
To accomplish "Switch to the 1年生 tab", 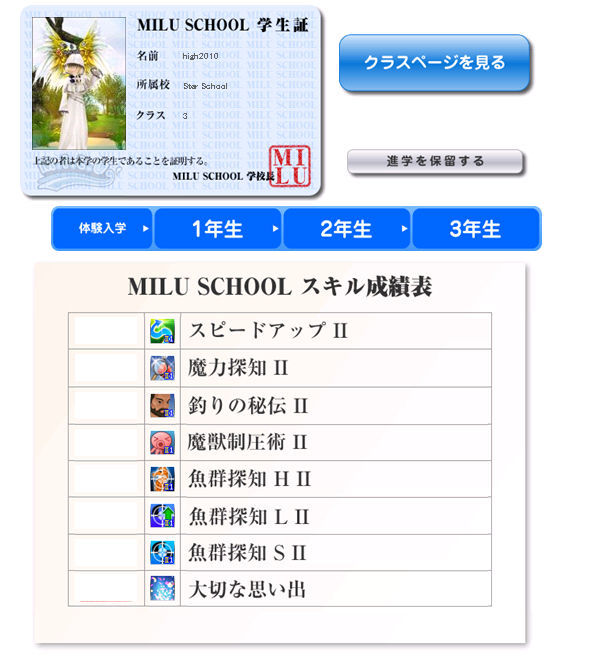I will 218,229.
